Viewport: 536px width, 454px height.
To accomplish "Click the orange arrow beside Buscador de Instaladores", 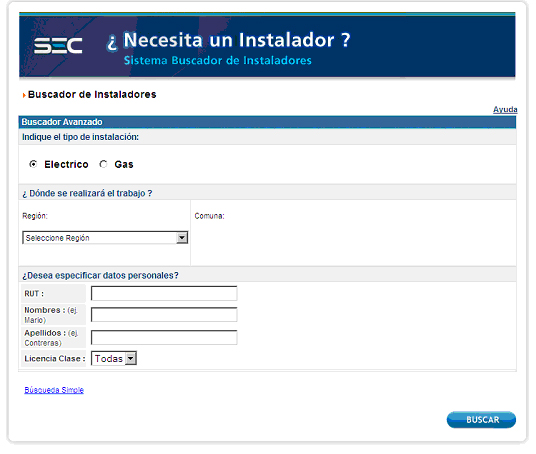I will click(24, 95).
